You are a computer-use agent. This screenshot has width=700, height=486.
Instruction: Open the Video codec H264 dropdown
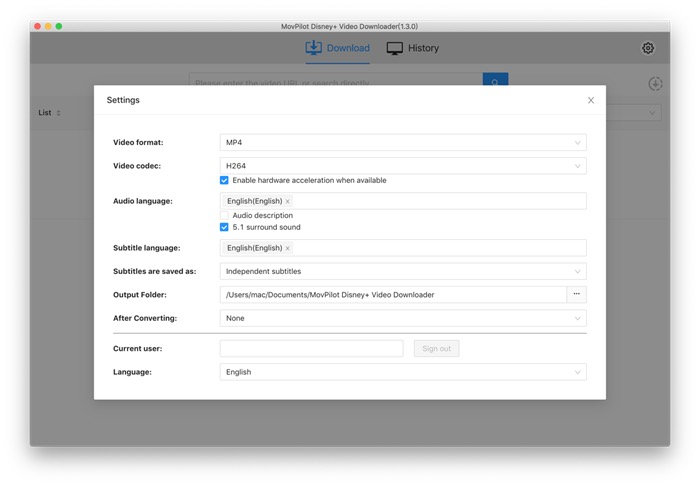[x=403, y=166]
